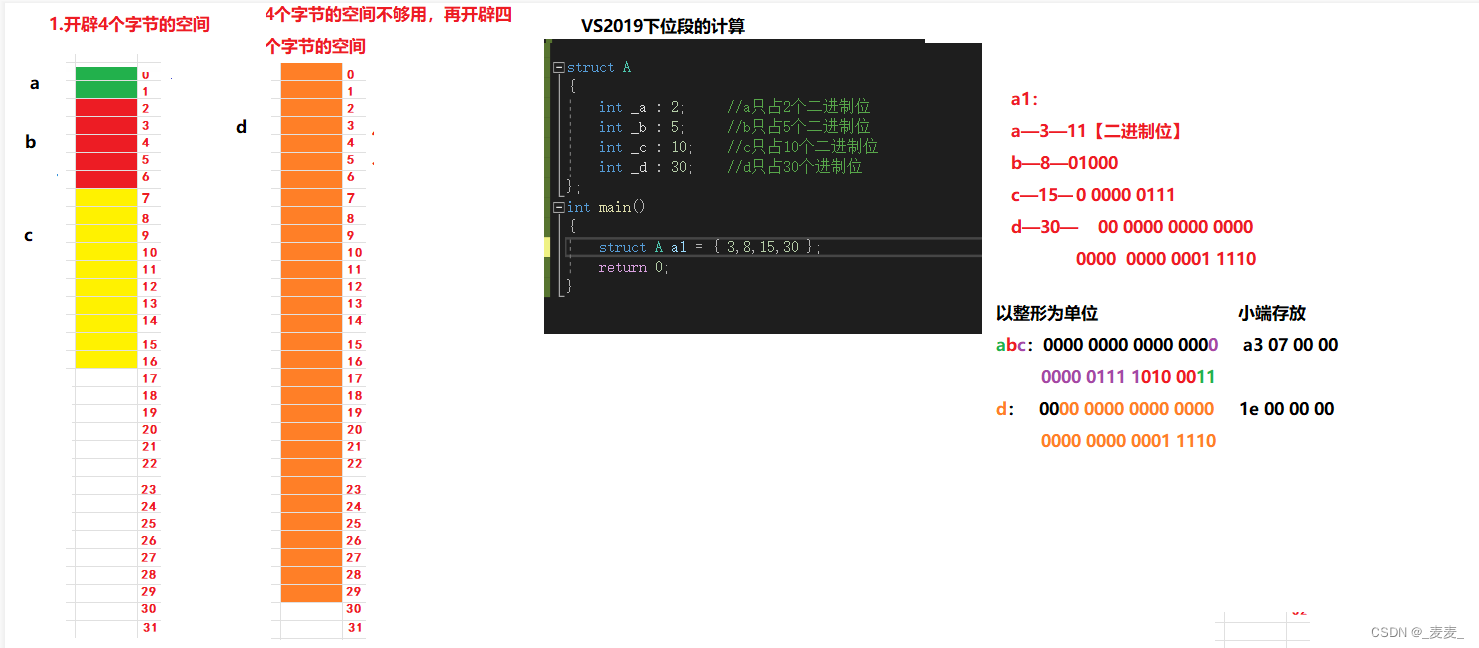Viewport: 1479px width, 648px height.
Task: Click the text 'b—8—01000'
Action: click(1064, 163)
